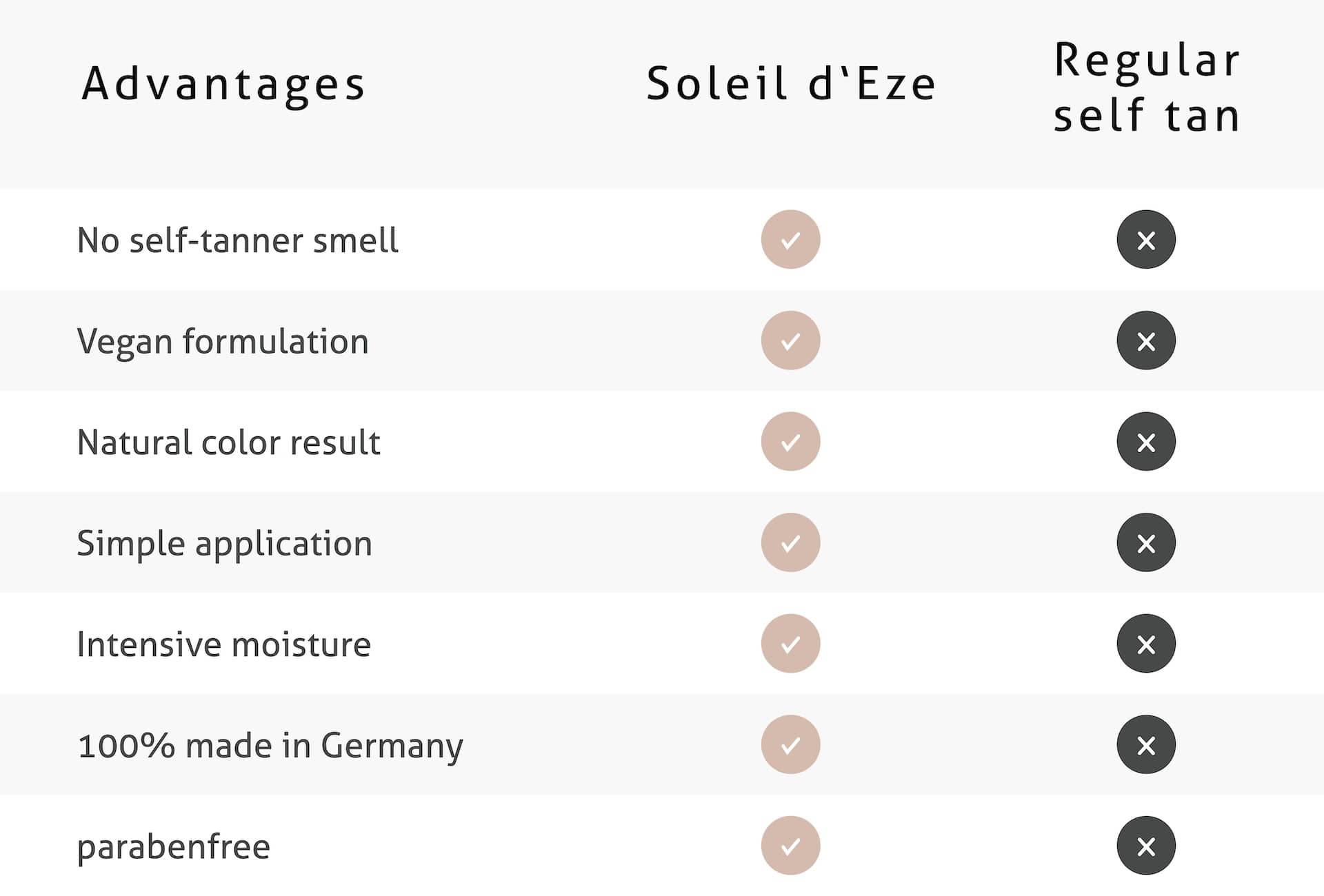Click the checkmark for 100% made in Germany
The width and height of the screenshot is (1324, 896).
[790, 744]
